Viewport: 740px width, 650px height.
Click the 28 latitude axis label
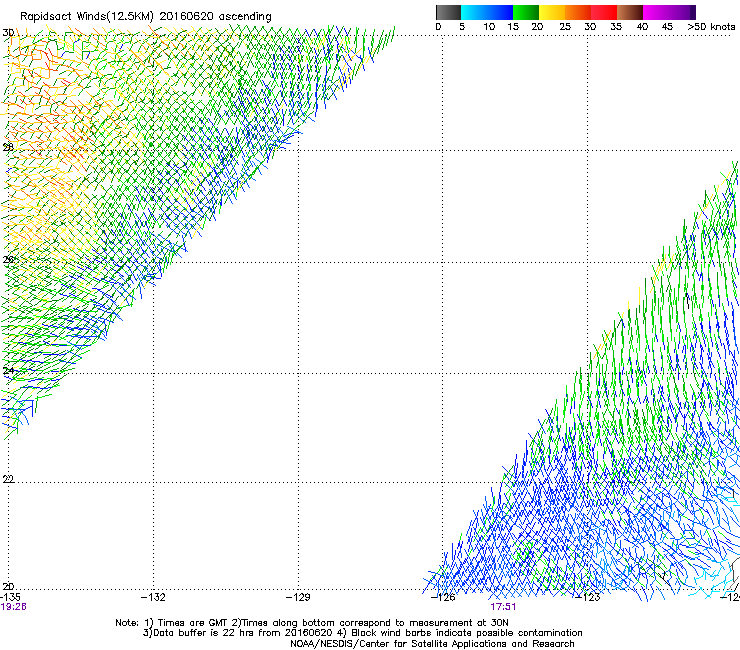pyautogui.click(x=8, y=147)
